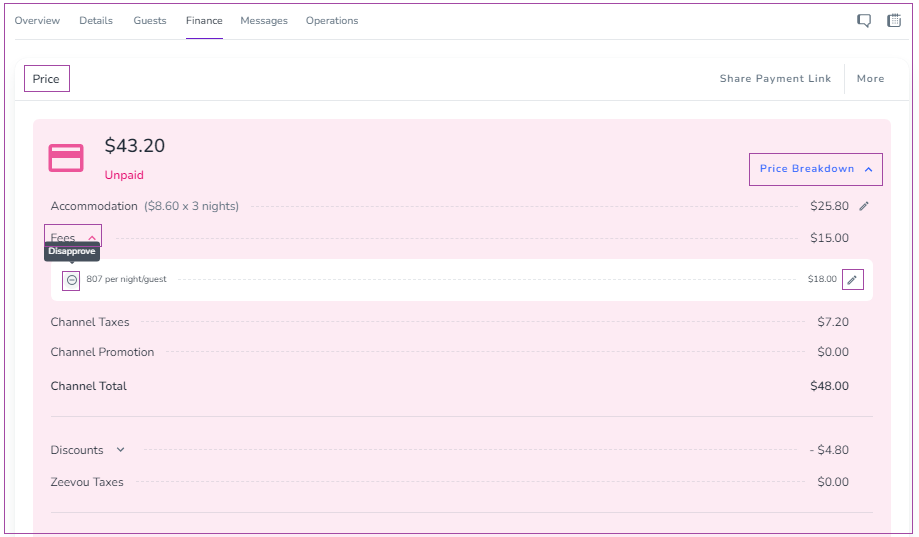The width and height of the screenshot is (919, 537).
Task: Click the Channel Taxes label
Action: tap(90, 322)
